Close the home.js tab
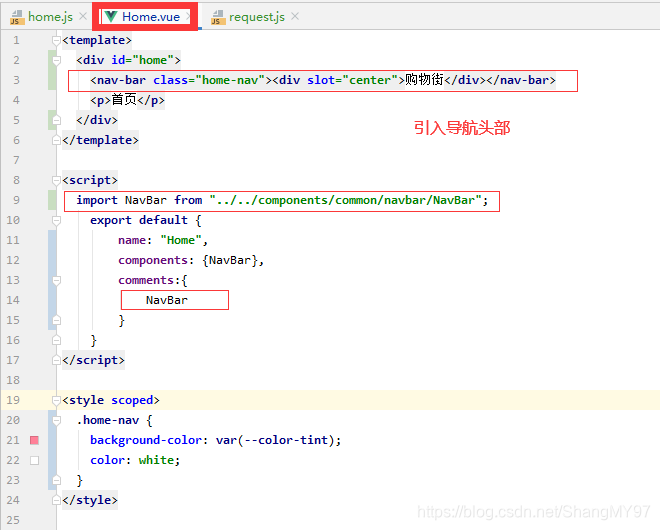The image size is (660, 530). (83, 16)
